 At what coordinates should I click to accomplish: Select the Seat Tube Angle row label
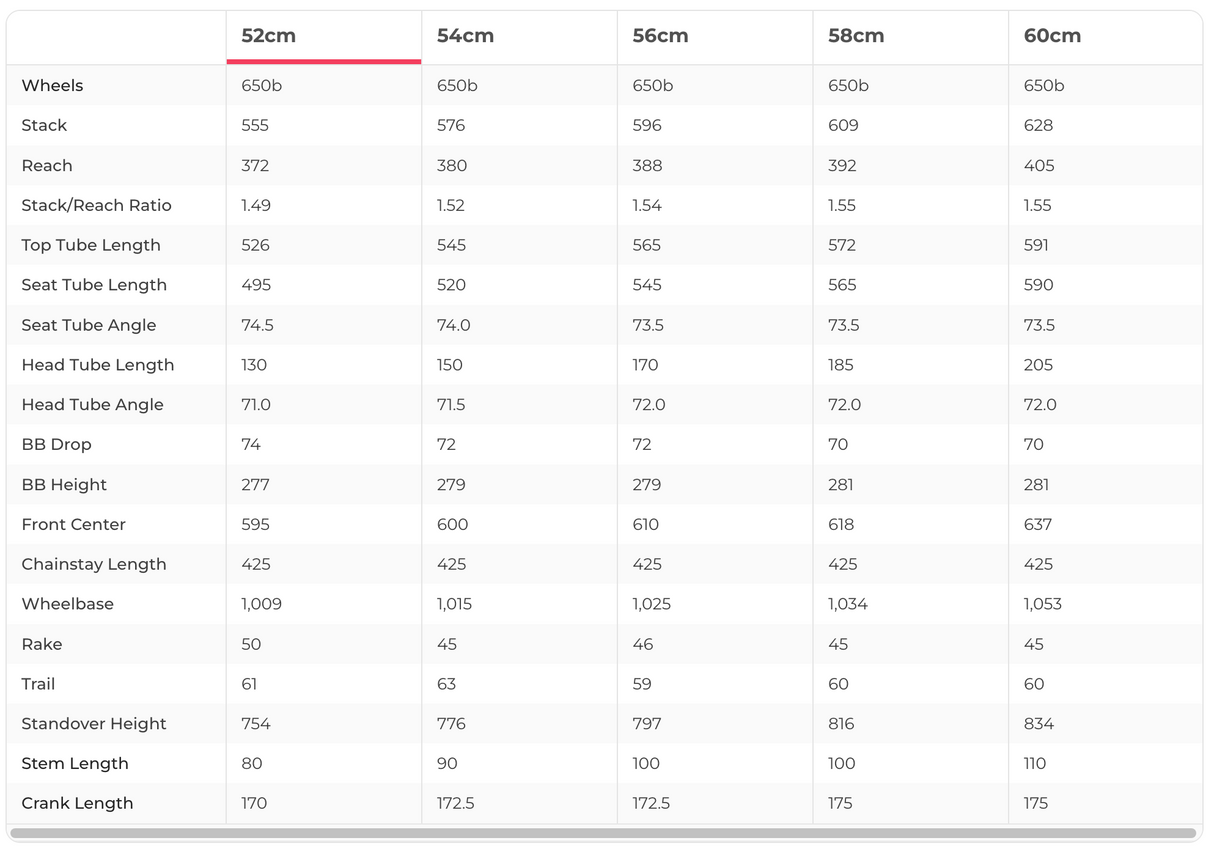(x=89, y=325)
